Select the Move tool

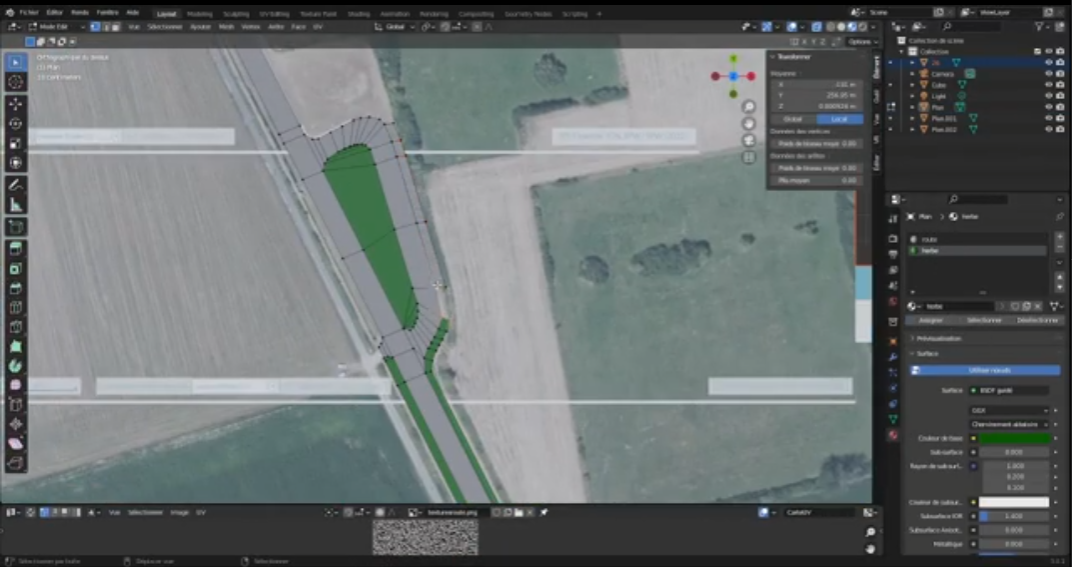pyautogui.click(x=16, y=104)
